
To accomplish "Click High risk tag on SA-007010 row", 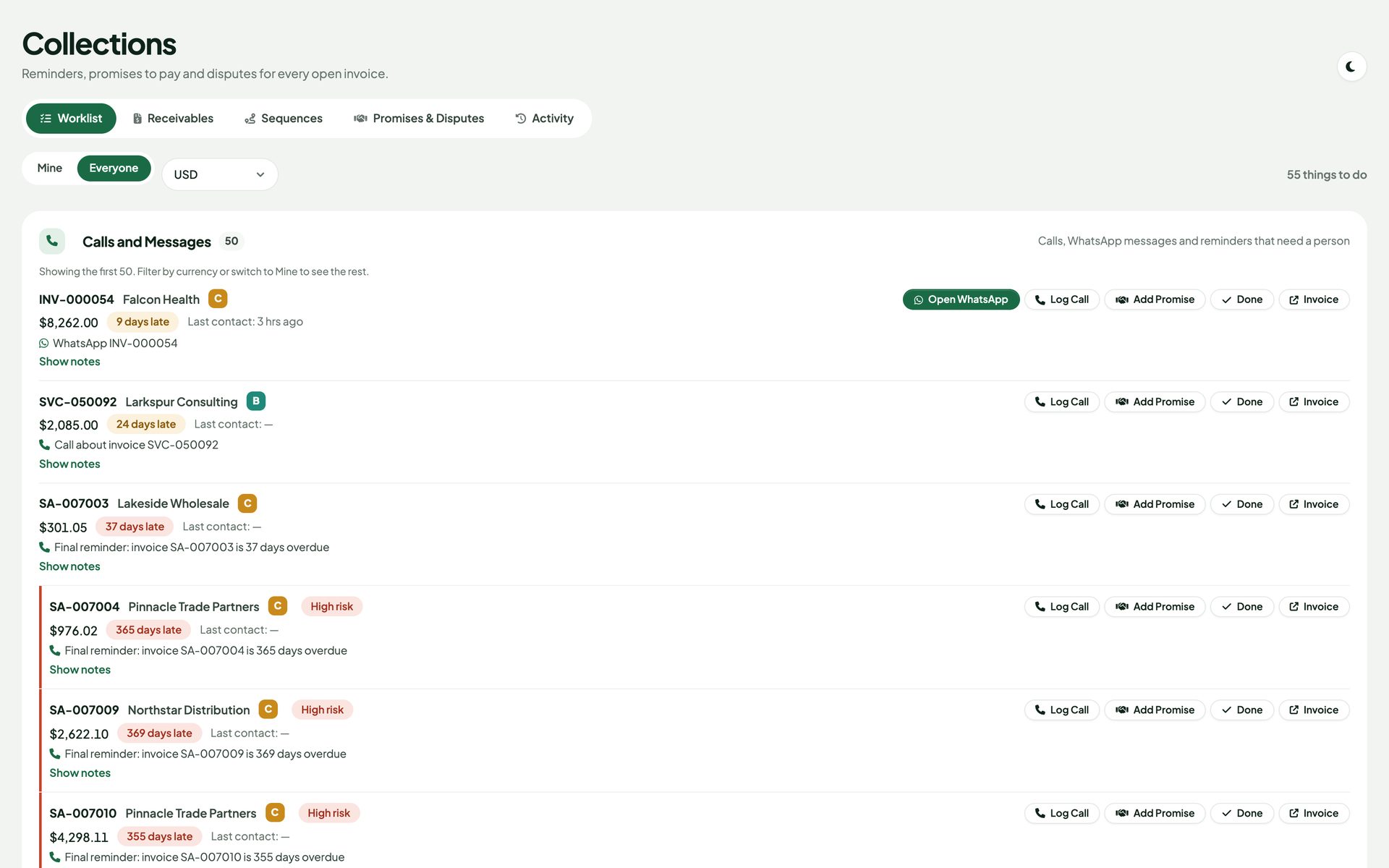I will coord(329,813).
